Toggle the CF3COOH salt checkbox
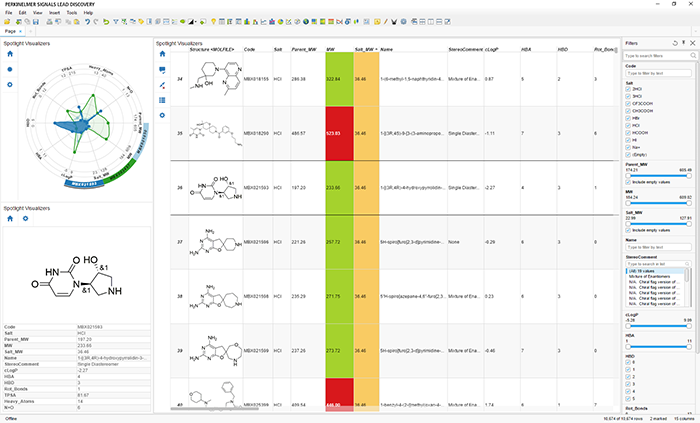700x423 pixels. [628, 104]
